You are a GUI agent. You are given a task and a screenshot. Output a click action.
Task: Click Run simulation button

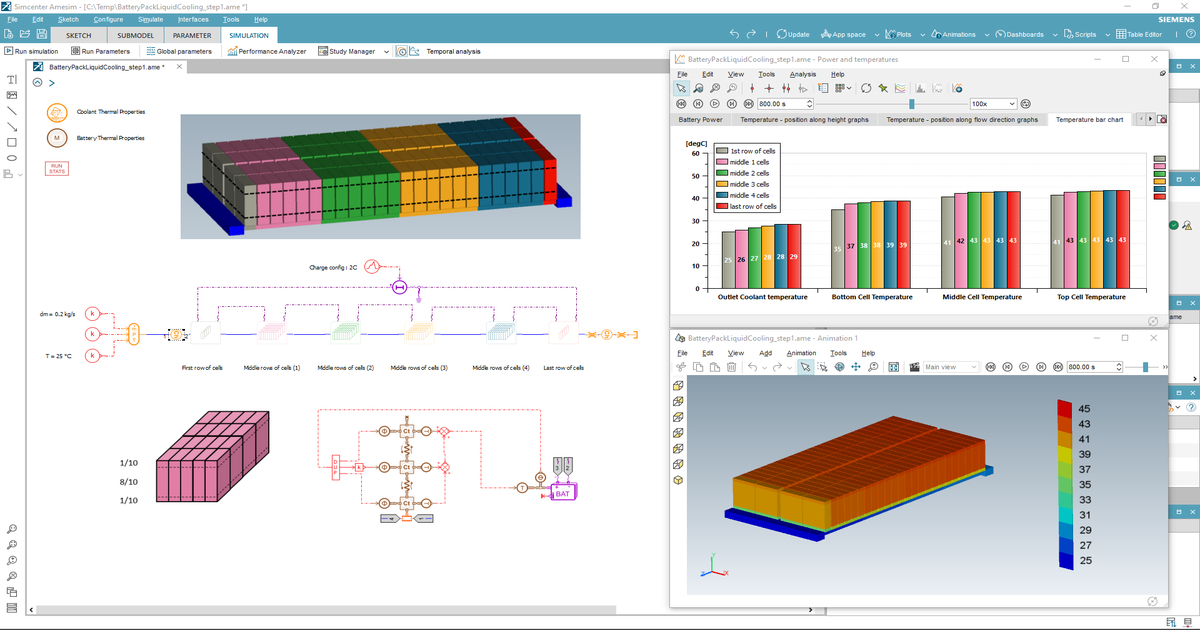click(x=31, y=52)
